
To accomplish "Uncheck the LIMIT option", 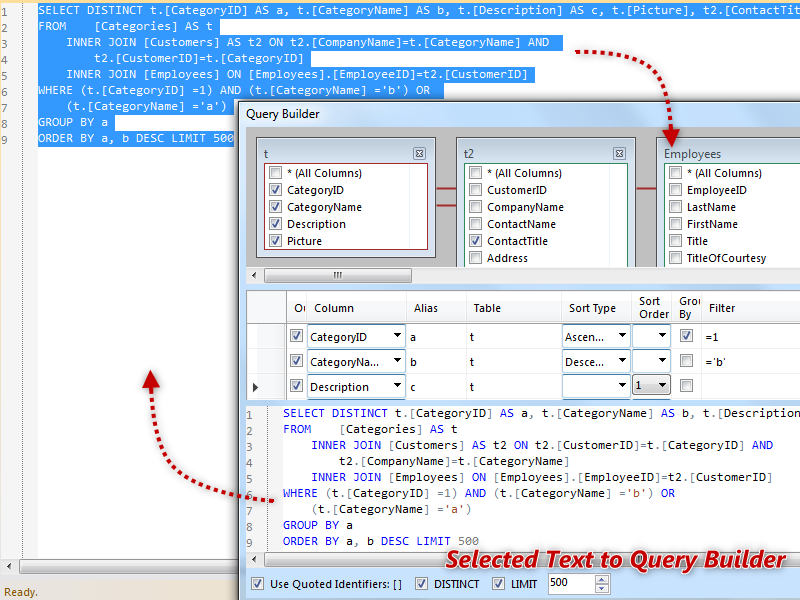I will (498, 584).
